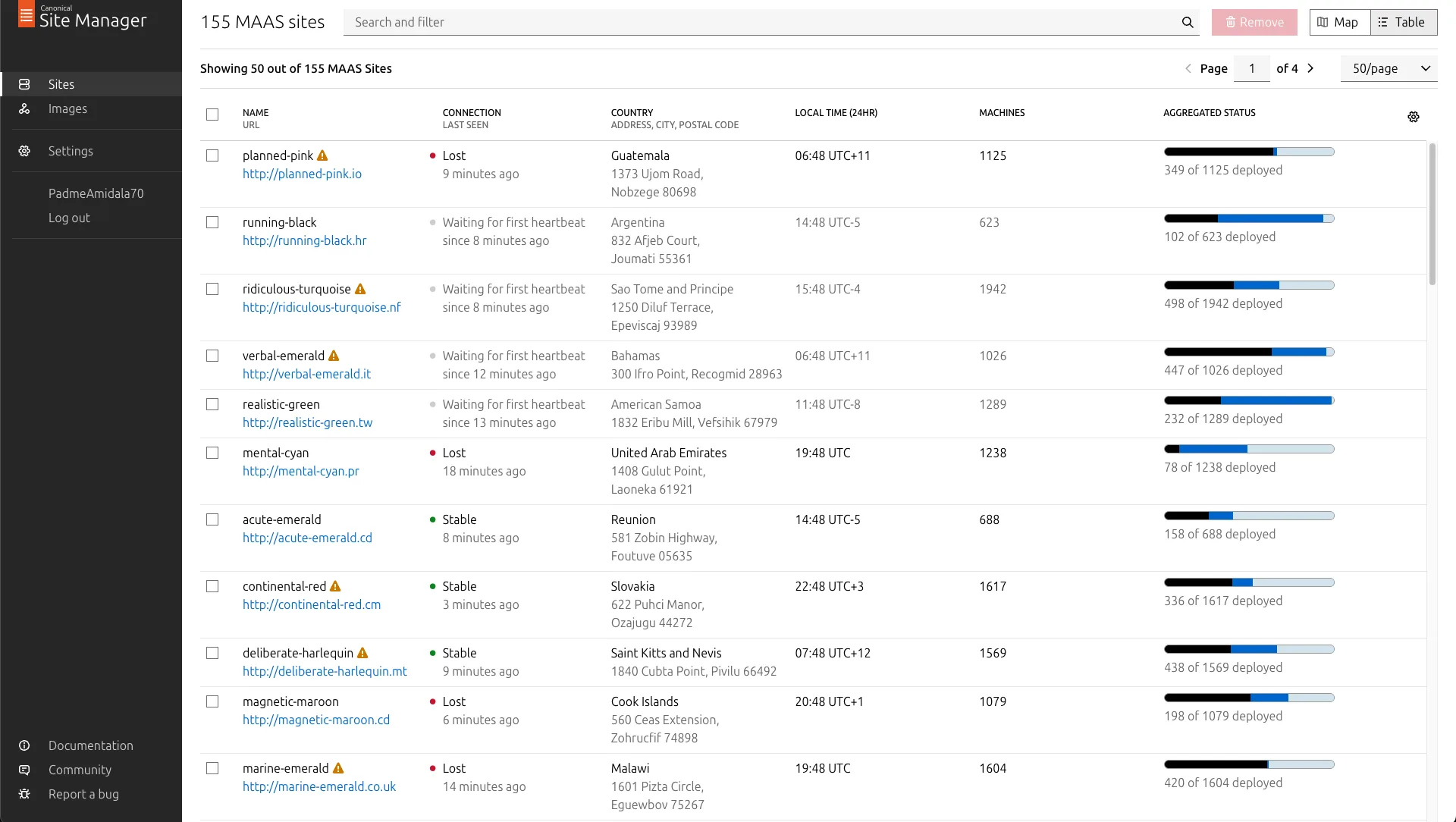Click the next page chevron
Image resolution: width=1456 pixels, height=822 pixels.
pyautogui.click(x=1311, y=68)
